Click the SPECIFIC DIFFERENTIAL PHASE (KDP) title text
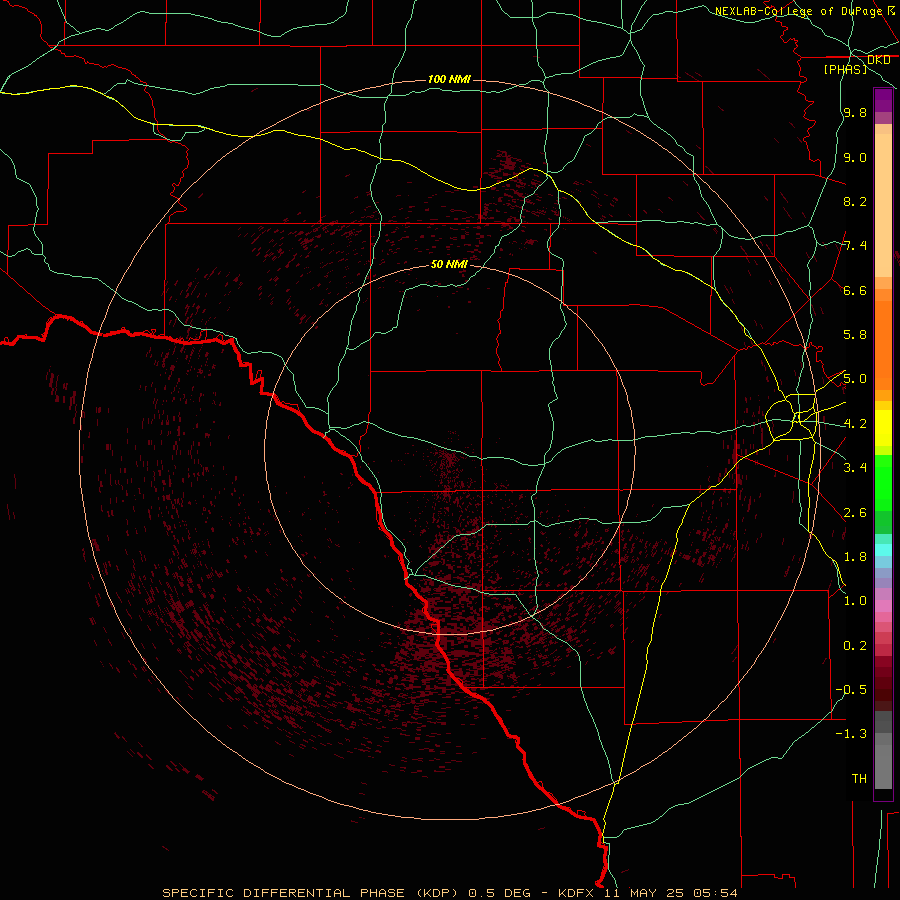 (x=311, y=893)
